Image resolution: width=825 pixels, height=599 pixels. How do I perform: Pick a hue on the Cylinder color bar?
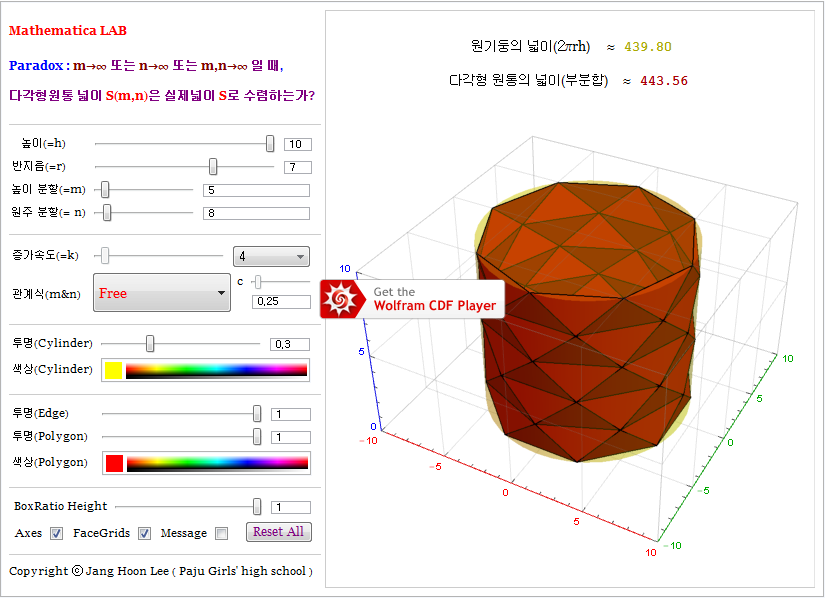tap(216, 370)
